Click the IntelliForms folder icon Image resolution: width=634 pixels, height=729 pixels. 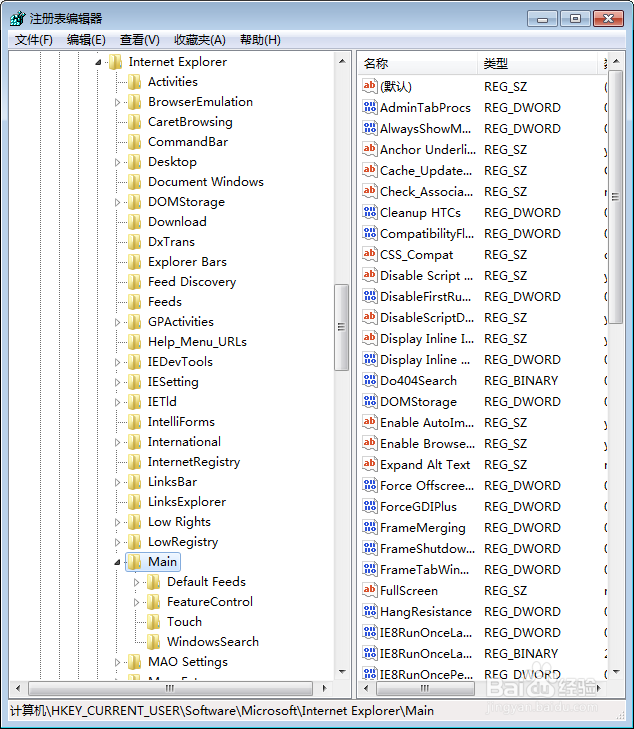(134, 422)
